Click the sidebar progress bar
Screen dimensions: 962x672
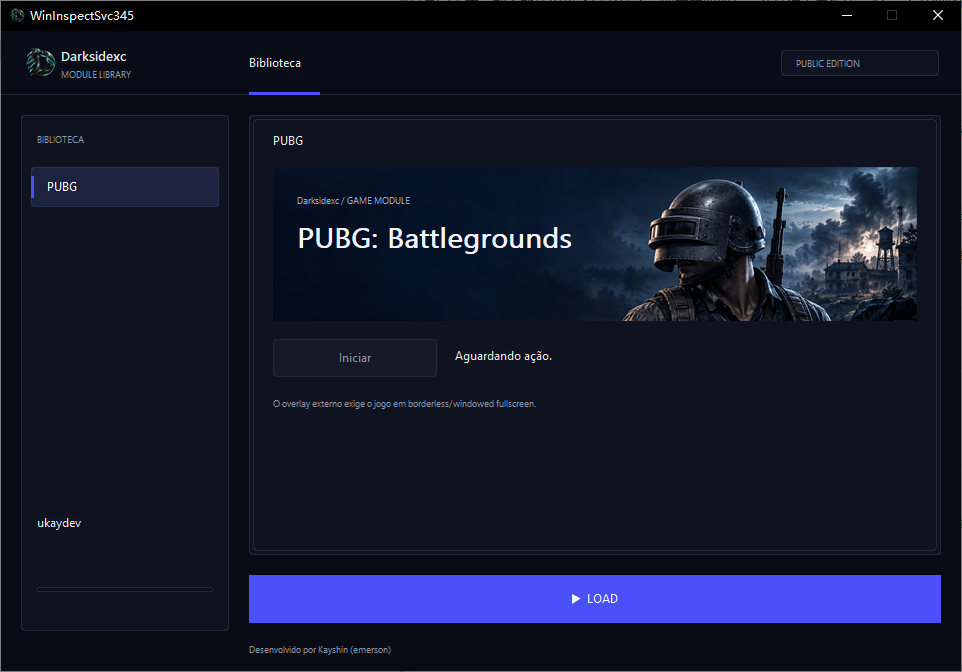pos(125,590)
